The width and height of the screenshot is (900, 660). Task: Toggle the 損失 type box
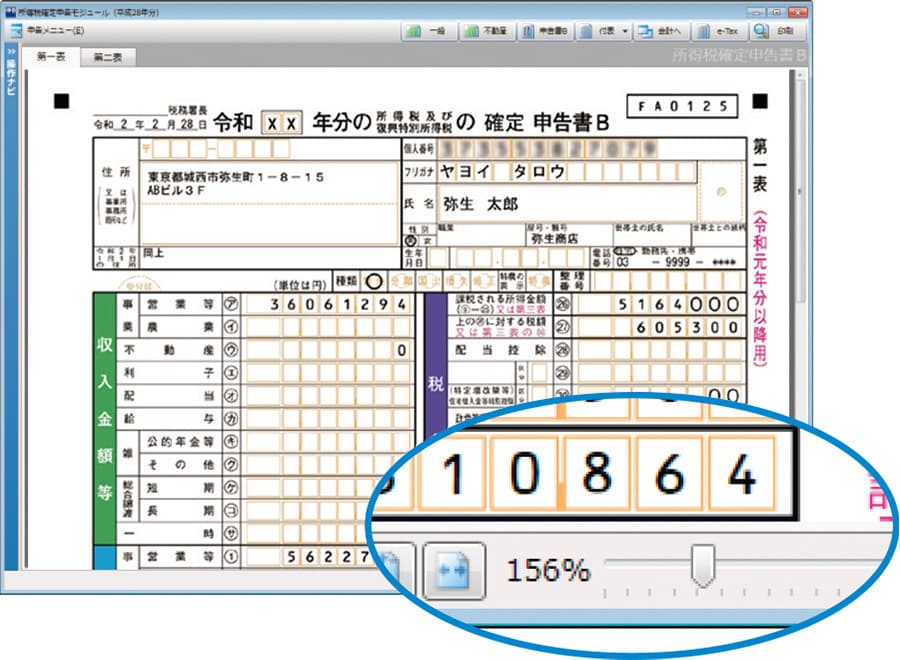click(456, 282)
